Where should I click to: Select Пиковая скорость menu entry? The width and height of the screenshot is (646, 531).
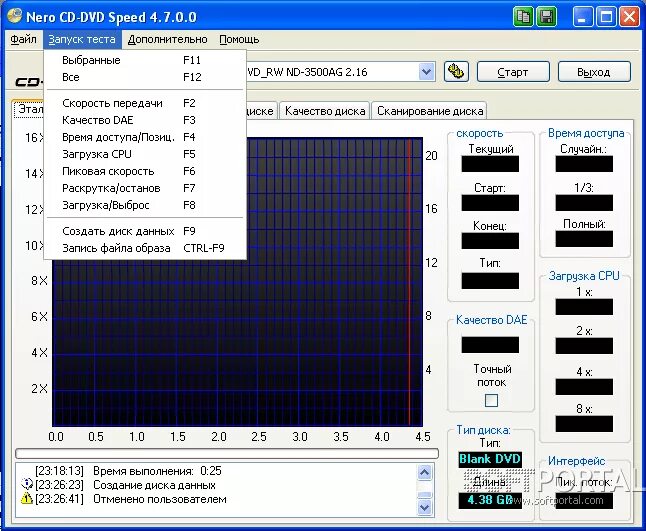(145, 171)
